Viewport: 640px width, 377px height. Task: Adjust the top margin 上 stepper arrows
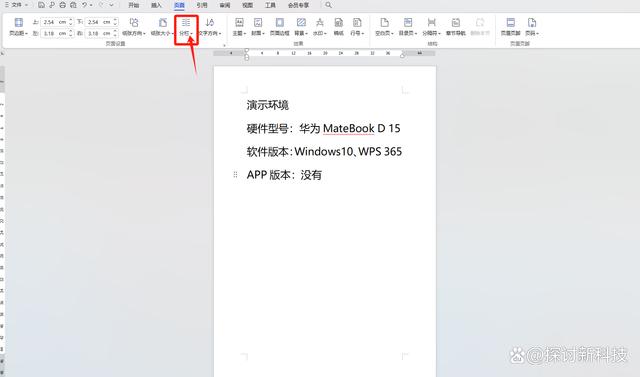[71, 22]
